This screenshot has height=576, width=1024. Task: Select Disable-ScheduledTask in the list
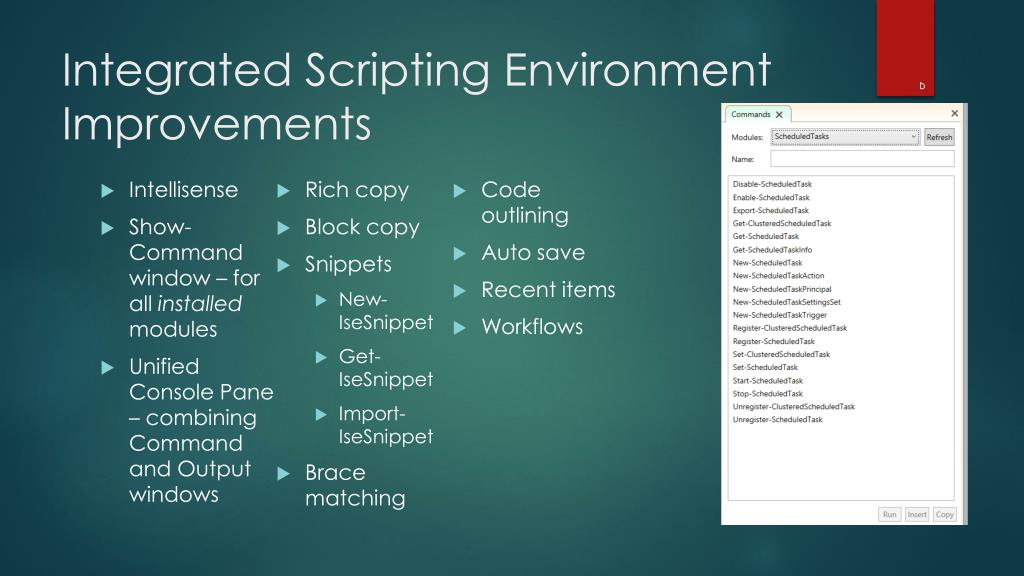(772, 184)
